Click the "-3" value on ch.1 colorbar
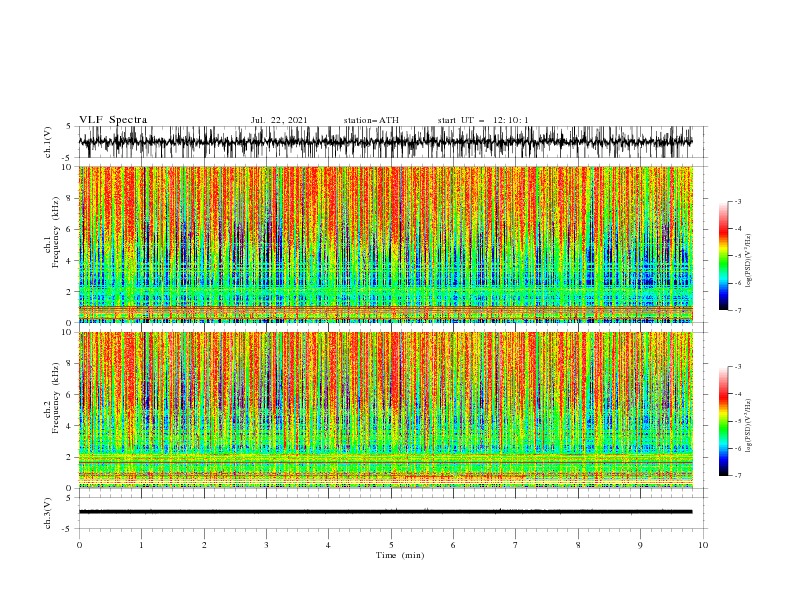This screenshot has width=792, height=612. pyautogui.click(x=737, y=201)
